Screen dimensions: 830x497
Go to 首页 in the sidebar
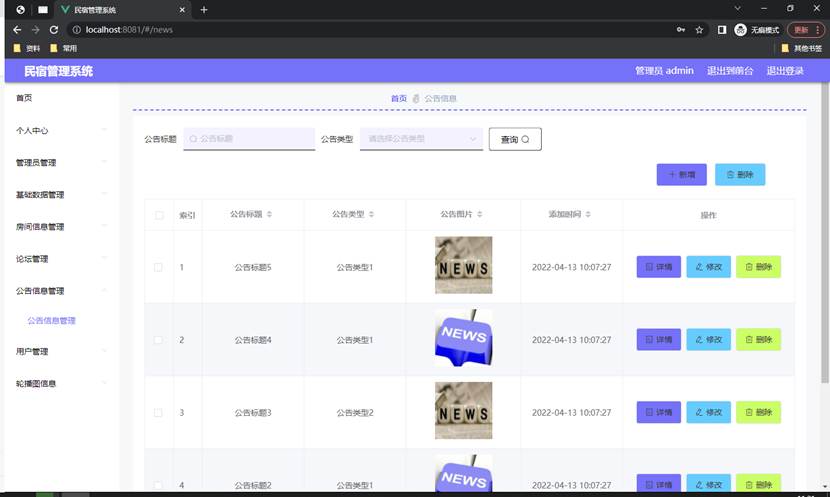click(24, 98)
